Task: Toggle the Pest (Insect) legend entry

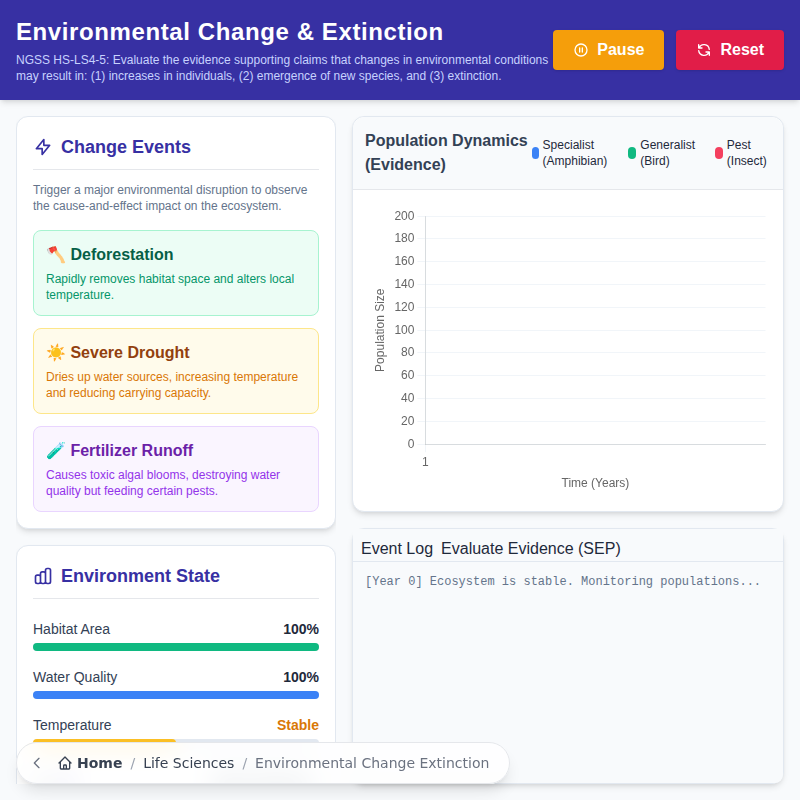Action: click(x=740, y=151)
